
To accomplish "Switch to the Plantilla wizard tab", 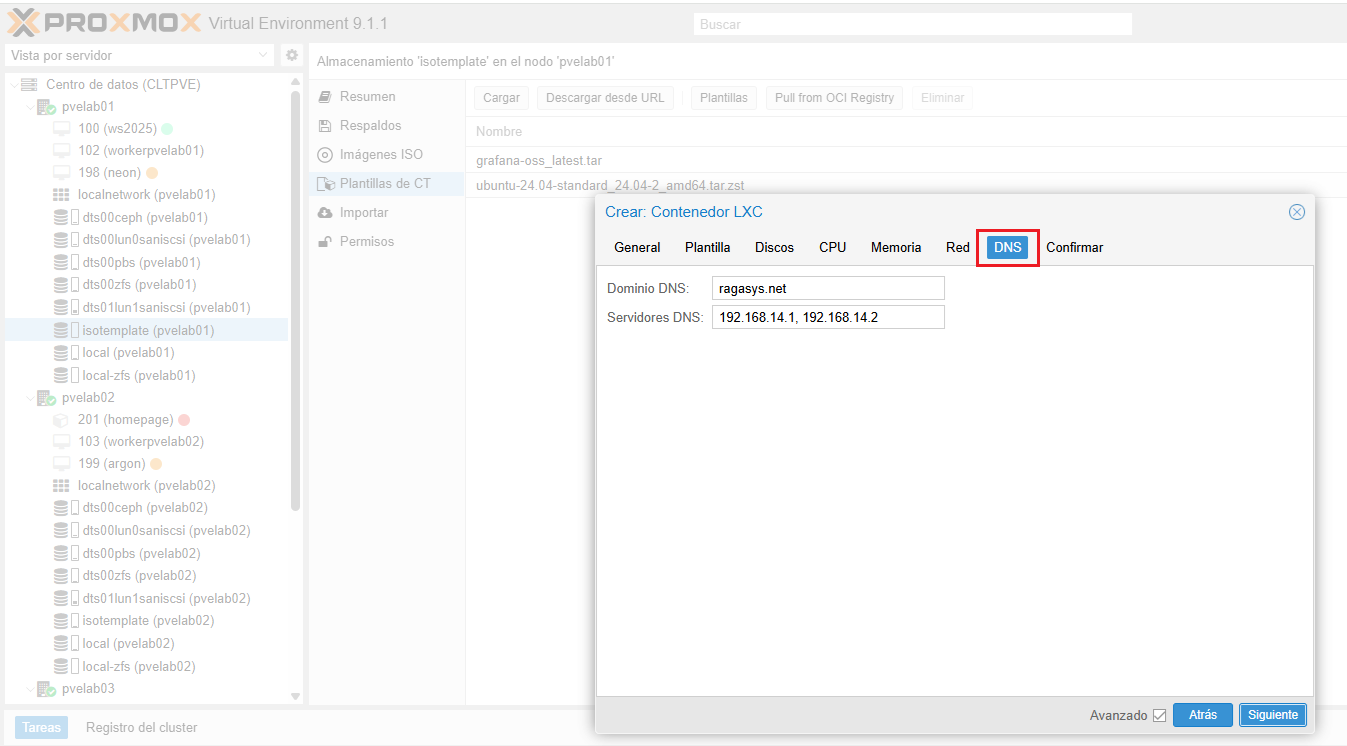I will [708, 247].
